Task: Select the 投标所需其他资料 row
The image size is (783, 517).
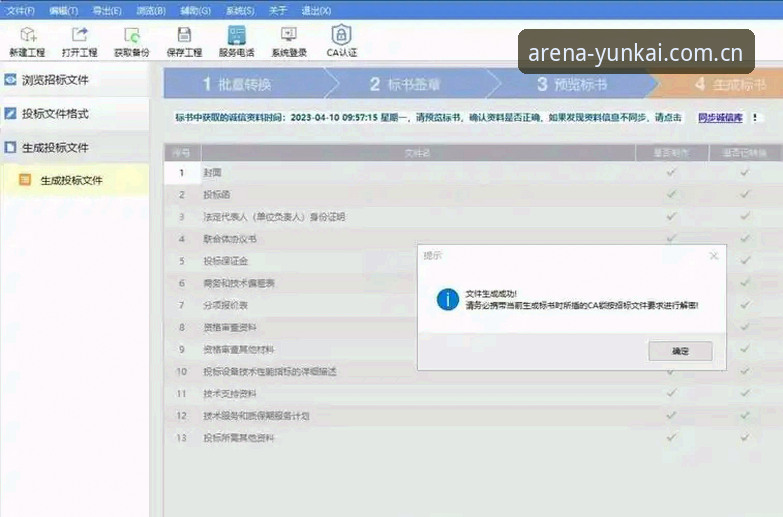Action: click(472, 438)
